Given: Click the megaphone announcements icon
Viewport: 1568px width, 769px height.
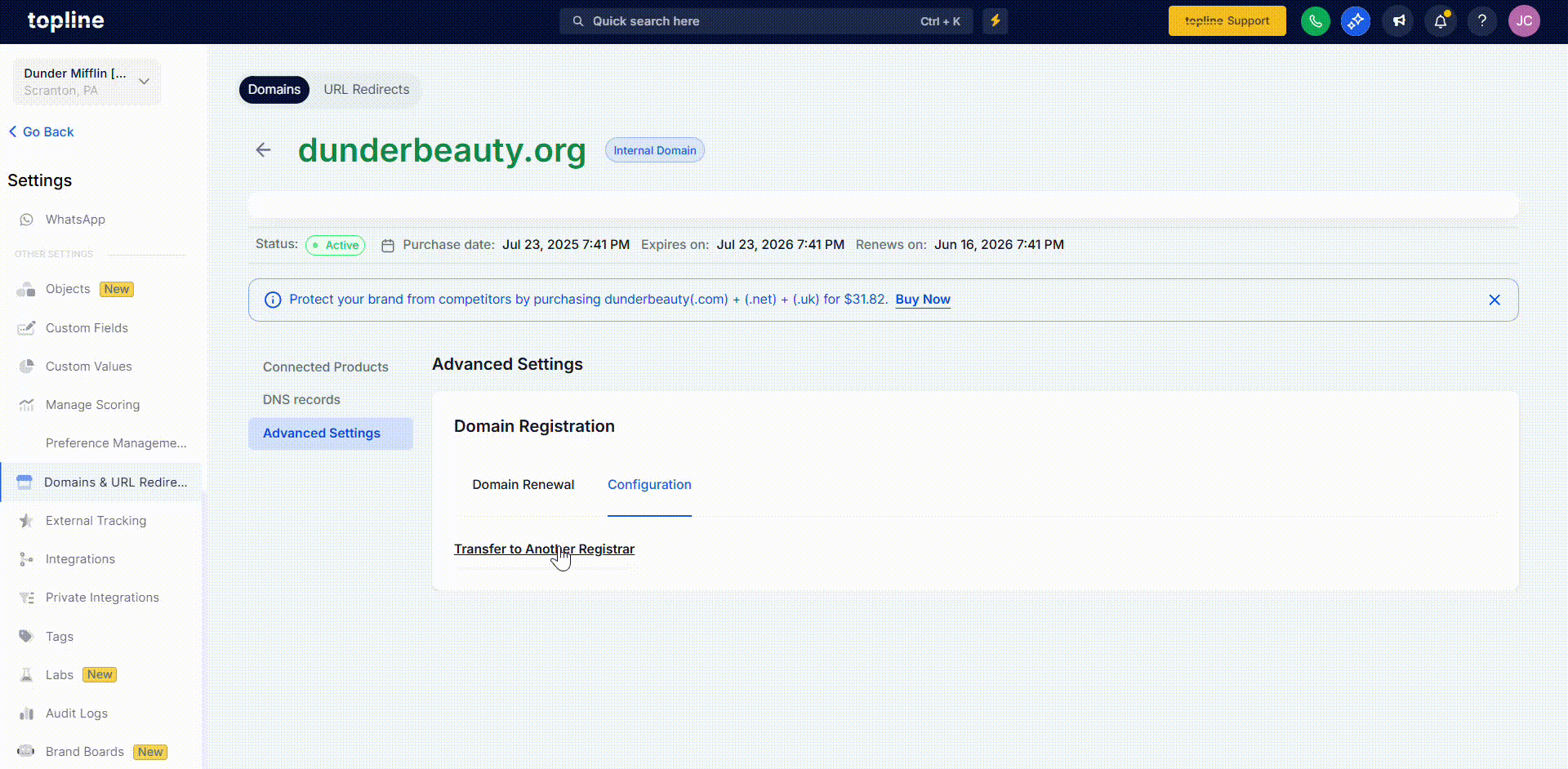Looking at the screenshot, I should click(x=1398, y=21).
